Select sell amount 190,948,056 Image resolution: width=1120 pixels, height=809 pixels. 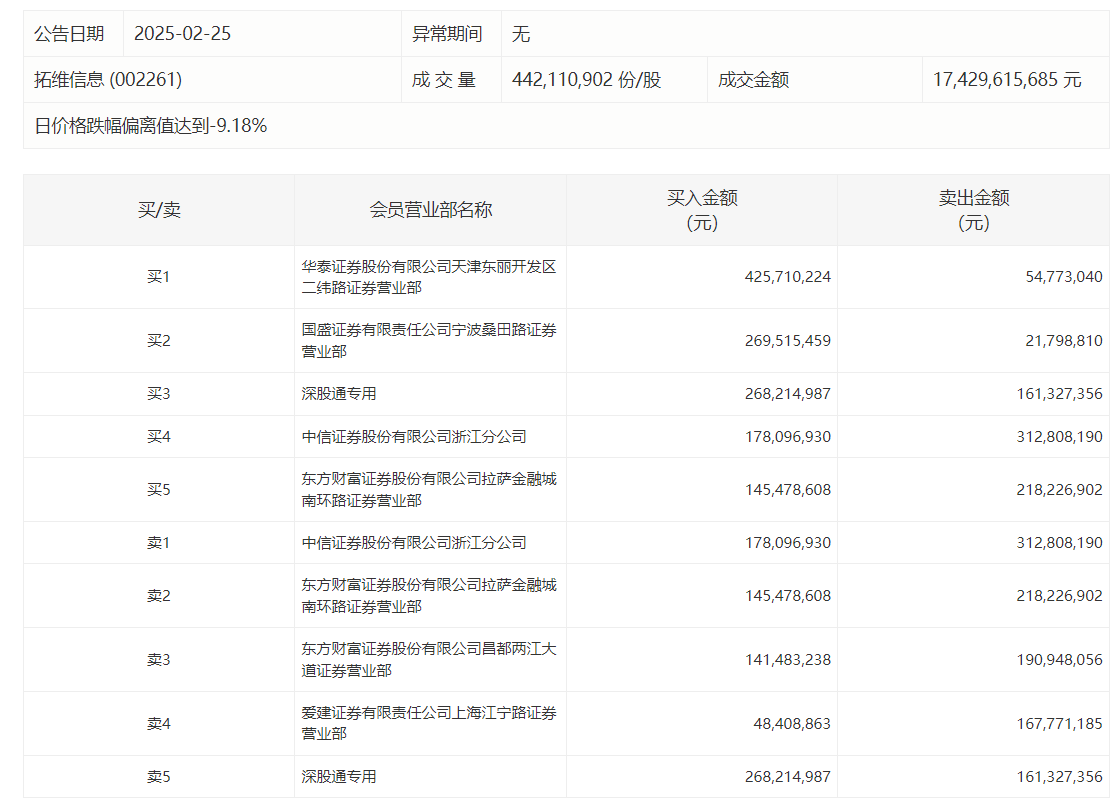1060,660
